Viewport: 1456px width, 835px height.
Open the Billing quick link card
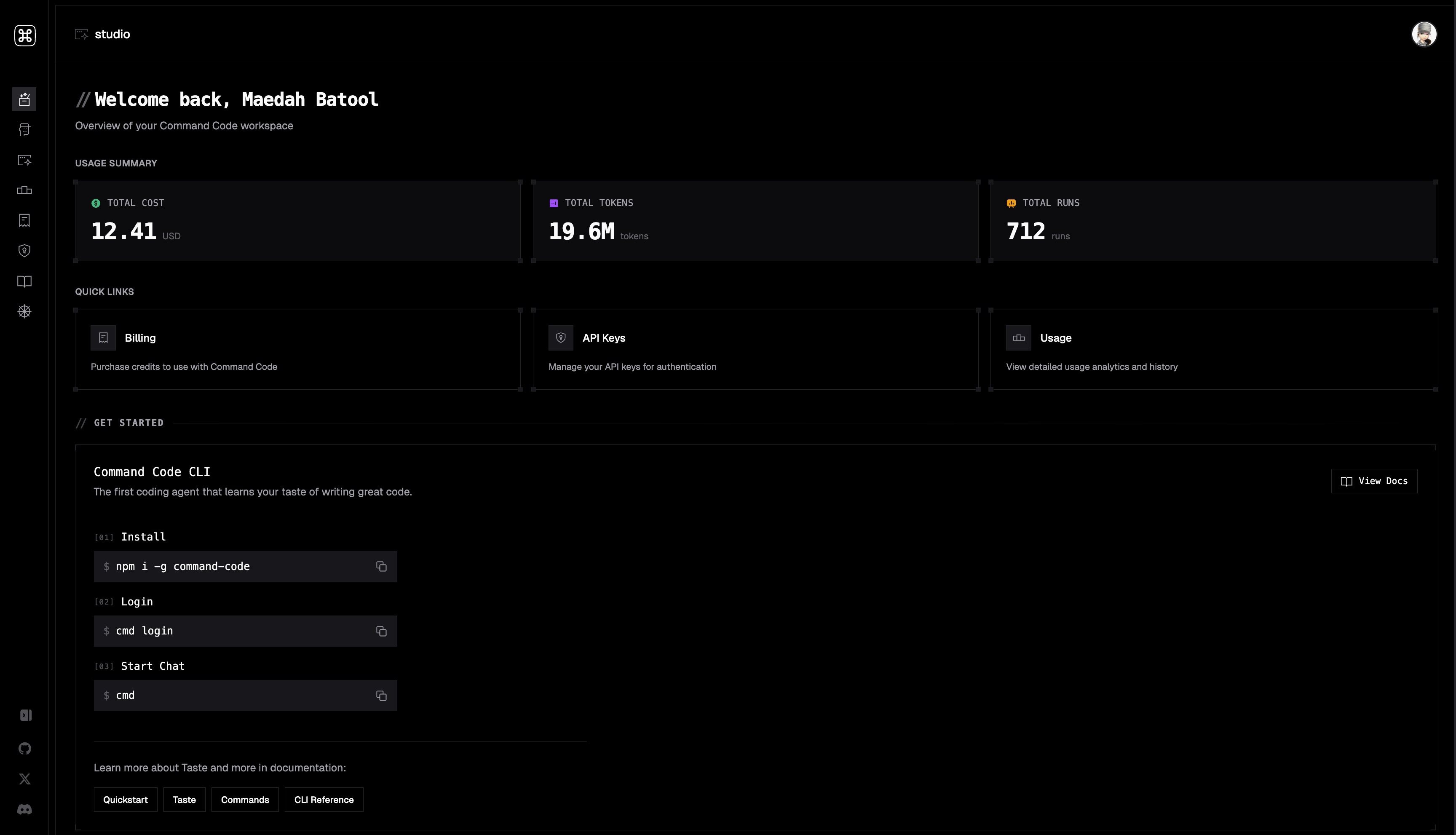(x=297, y=350)
